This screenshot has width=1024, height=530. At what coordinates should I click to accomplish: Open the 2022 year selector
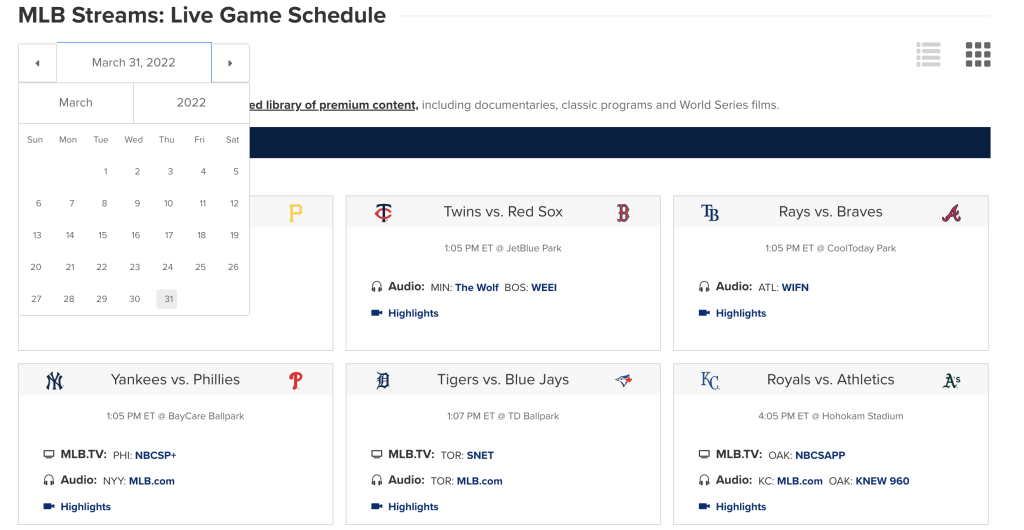click(191, 102)
